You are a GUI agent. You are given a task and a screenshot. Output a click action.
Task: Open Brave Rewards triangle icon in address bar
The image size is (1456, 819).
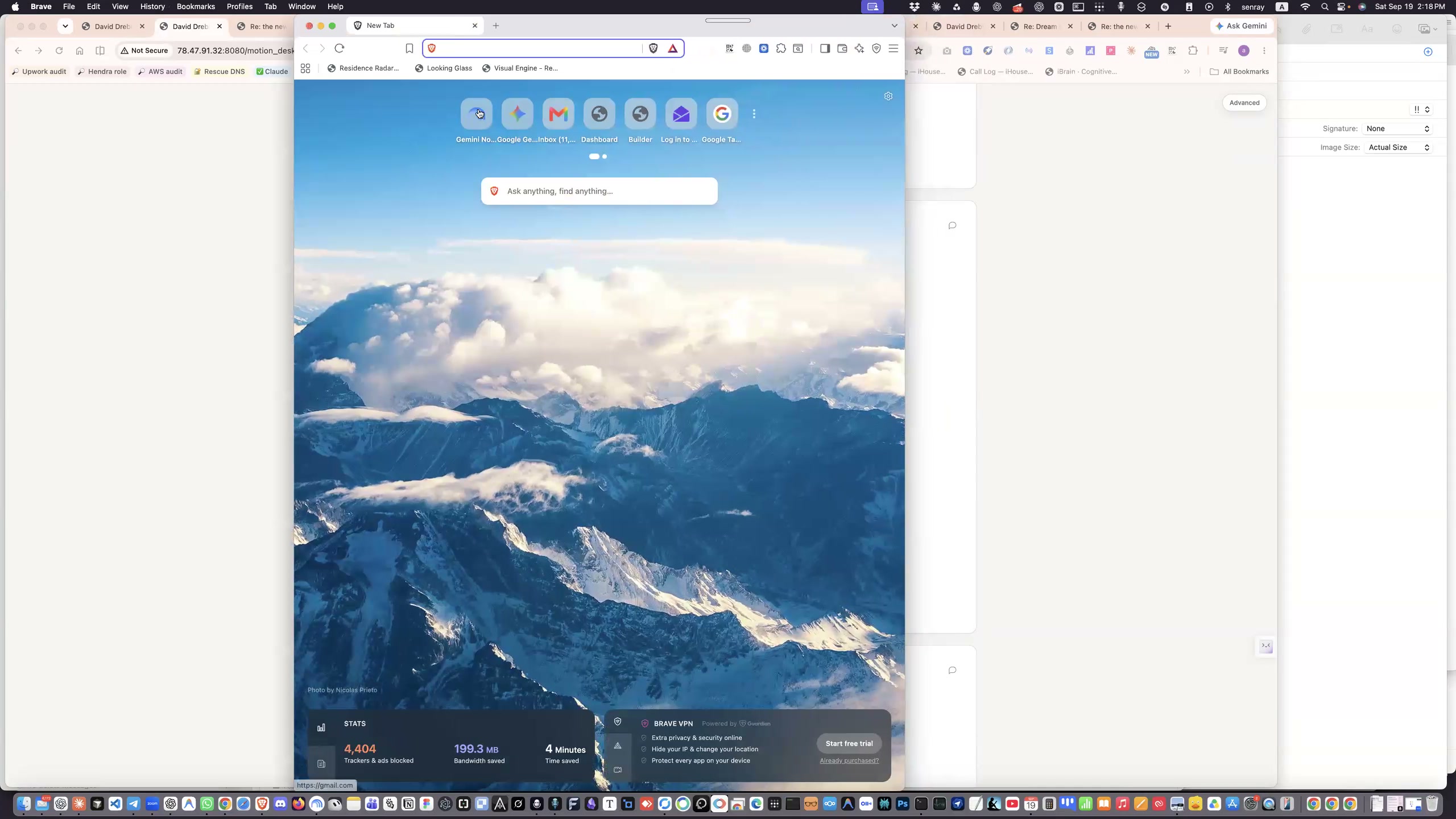coord(673,48)
